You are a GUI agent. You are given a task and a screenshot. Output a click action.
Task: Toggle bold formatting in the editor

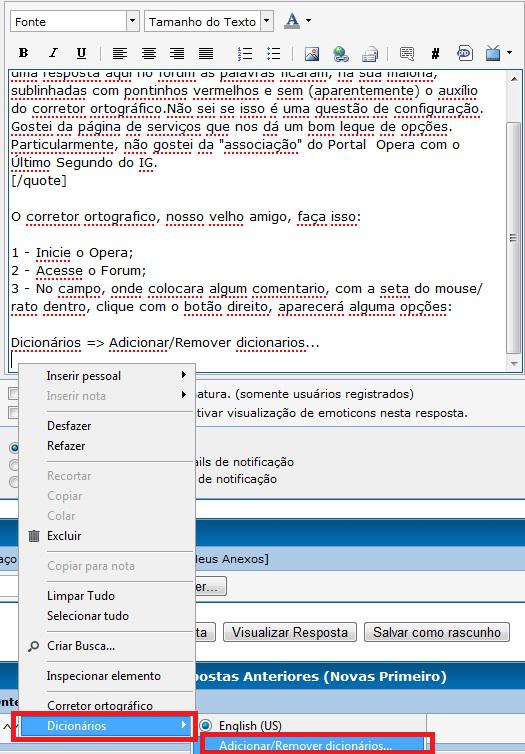(x=23, y=53)
